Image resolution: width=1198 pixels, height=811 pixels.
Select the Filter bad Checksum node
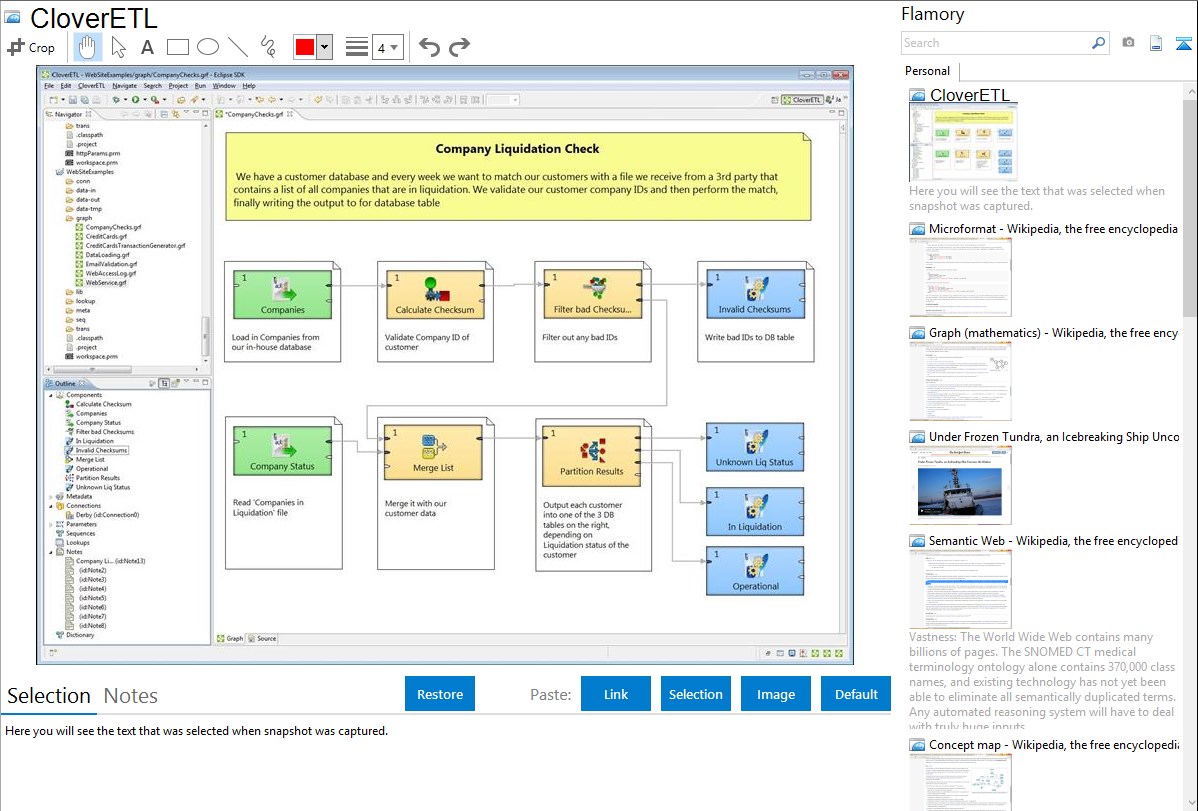click(x=593, y=294)
